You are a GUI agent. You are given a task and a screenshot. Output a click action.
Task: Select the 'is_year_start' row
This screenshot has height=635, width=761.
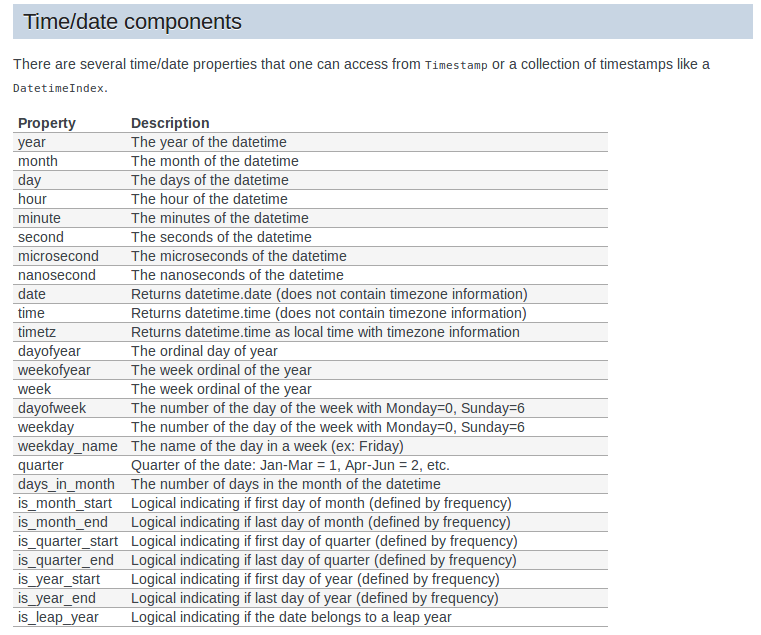click(x=310, y=579)
